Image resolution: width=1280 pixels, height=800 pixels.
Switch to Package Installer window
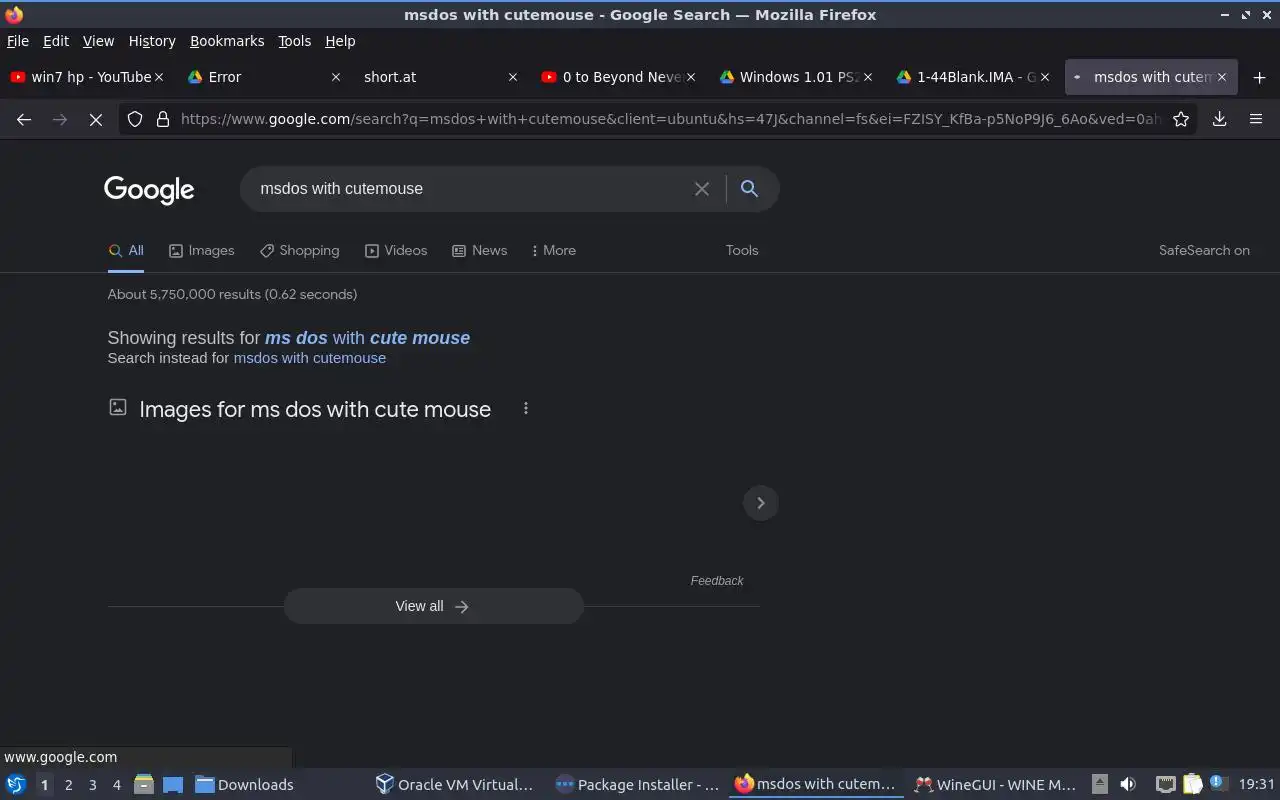pyautogui.click(x=637, y=785)
